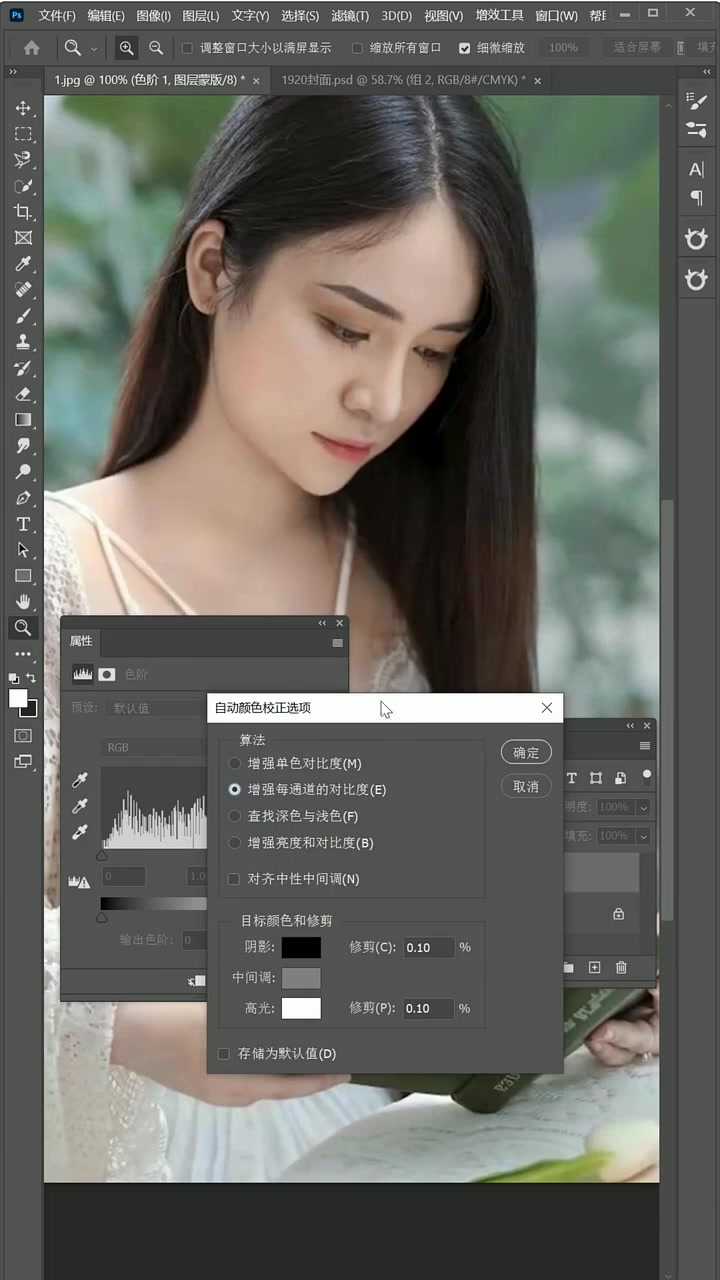Toggle 缩放所有窗口 checkbox
This screenshot has height=1280, width=720.
(357, 48)
